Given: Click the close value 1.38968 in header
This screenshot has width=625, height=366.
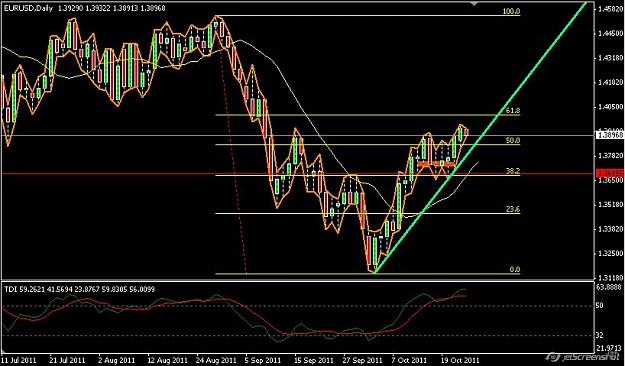Looking at the screenshot, I should click(x=152, y=8).
